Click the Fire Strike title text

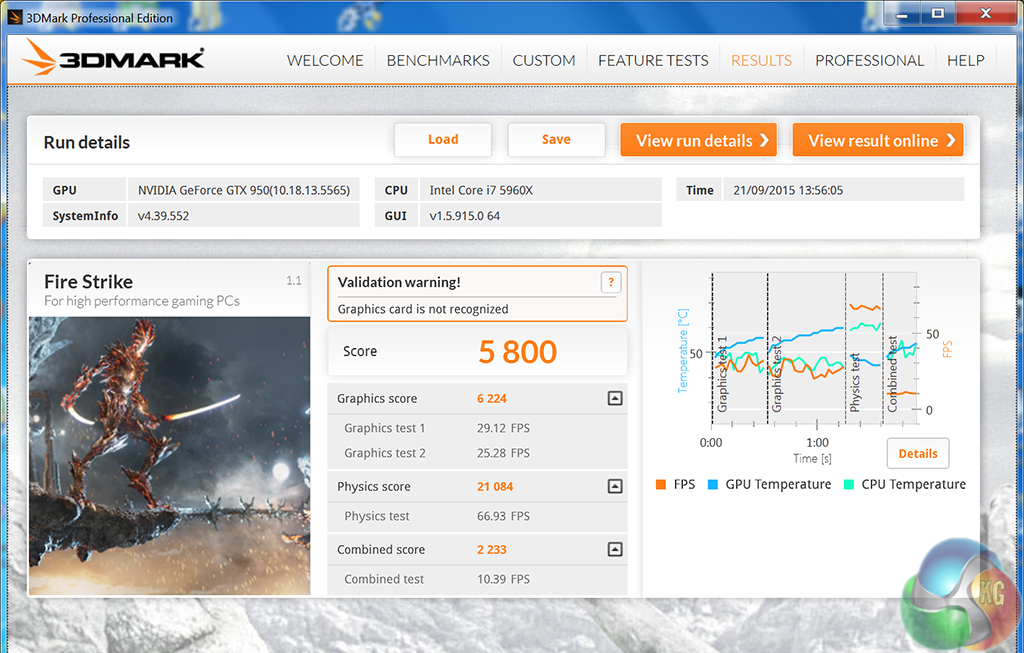[x=88, y=282]
